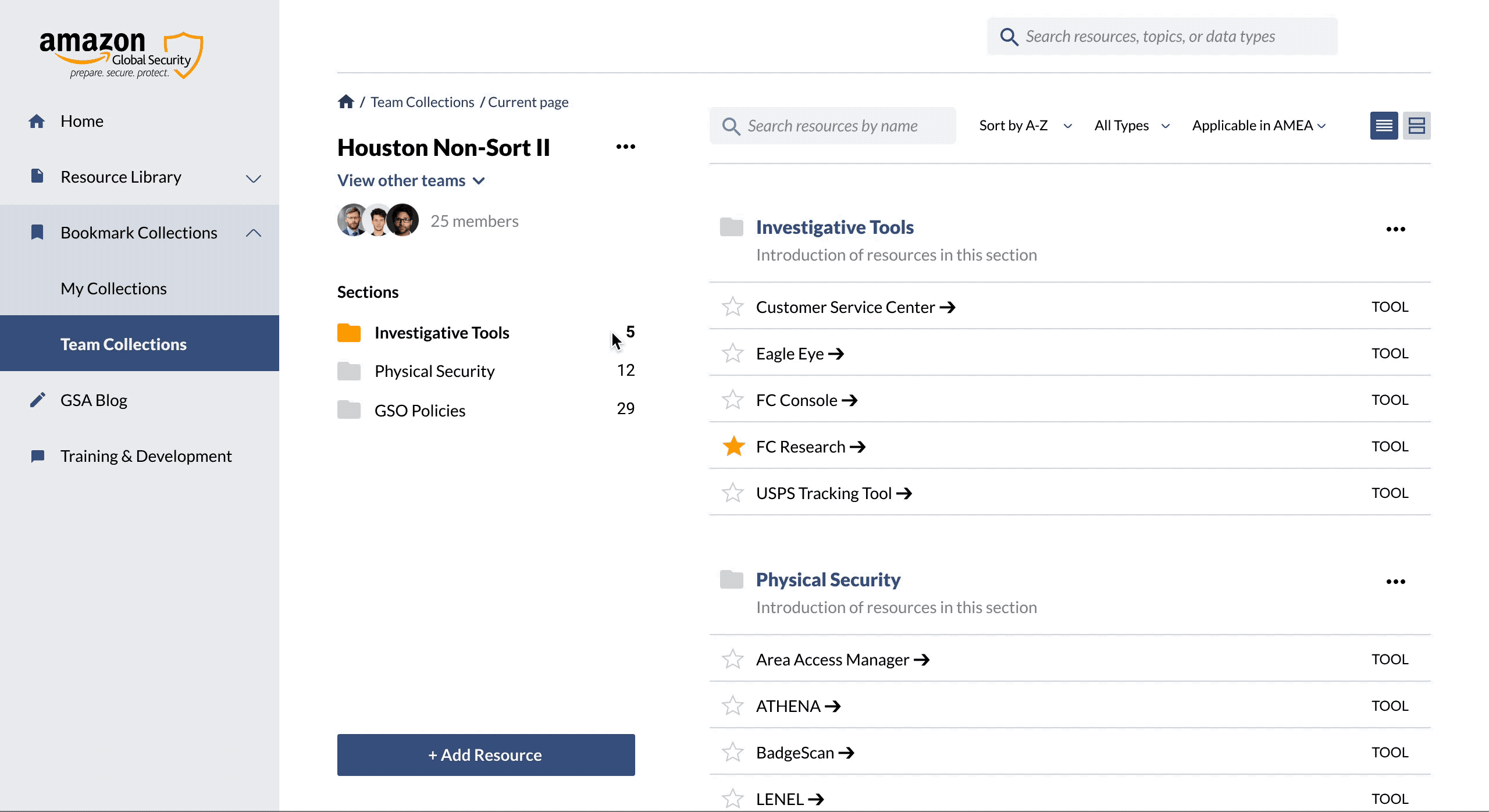Collapse the Bookmark Collections chevron
1489x812 pixels.
254,233
